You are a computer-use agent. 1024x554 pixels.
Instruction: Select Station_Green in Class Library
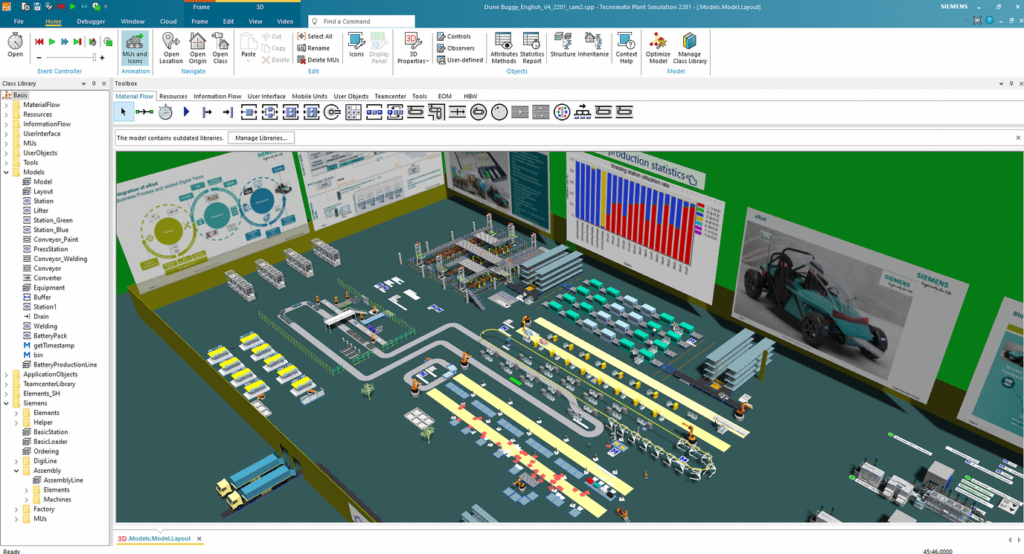tap(53, 220)
